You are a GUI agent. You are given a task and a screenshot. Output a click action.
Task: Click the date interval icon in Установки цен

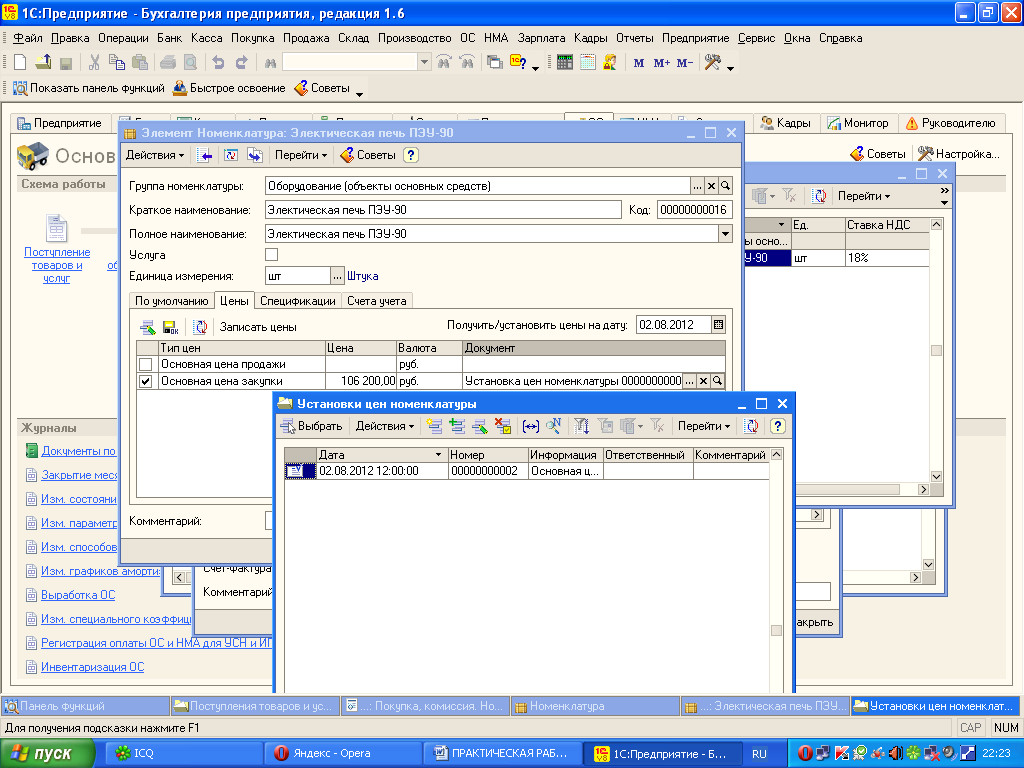[x=530, y=426]
